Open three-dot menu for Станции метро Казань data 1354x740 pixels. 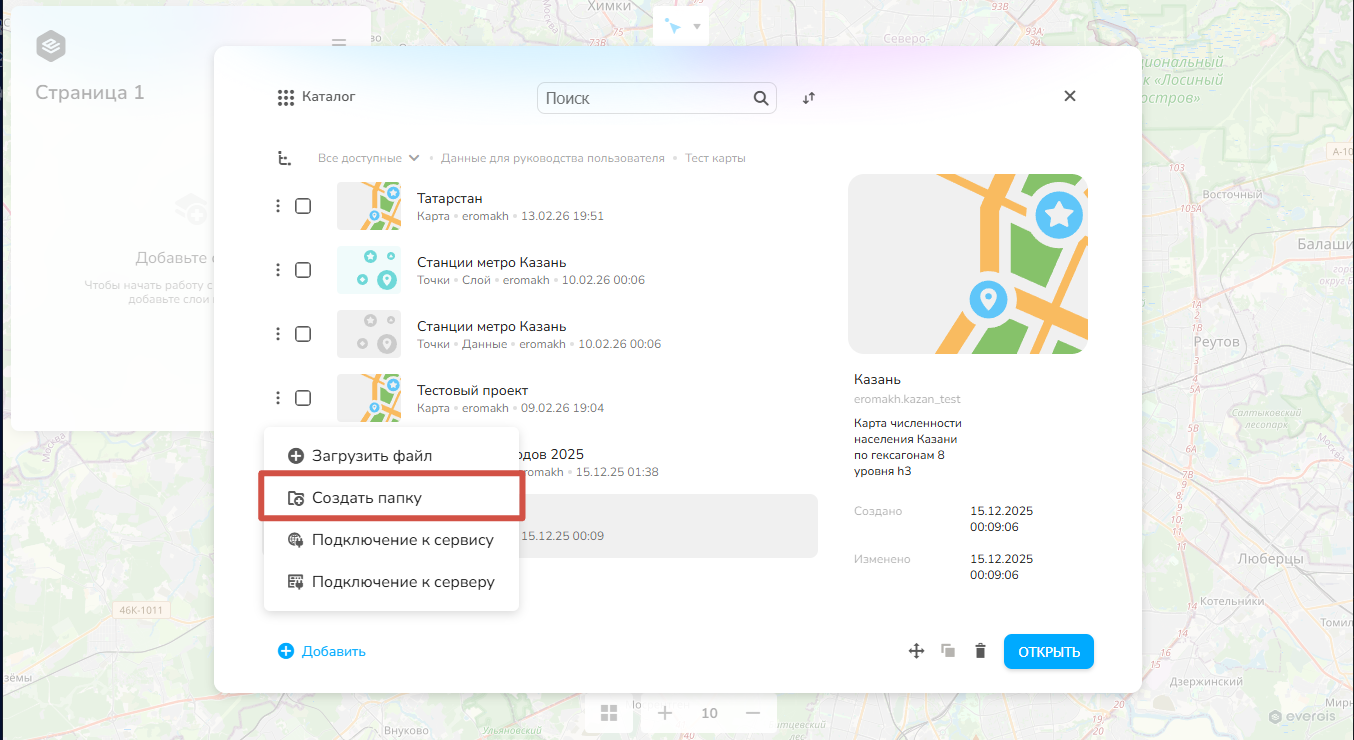[x=278, y=334]
